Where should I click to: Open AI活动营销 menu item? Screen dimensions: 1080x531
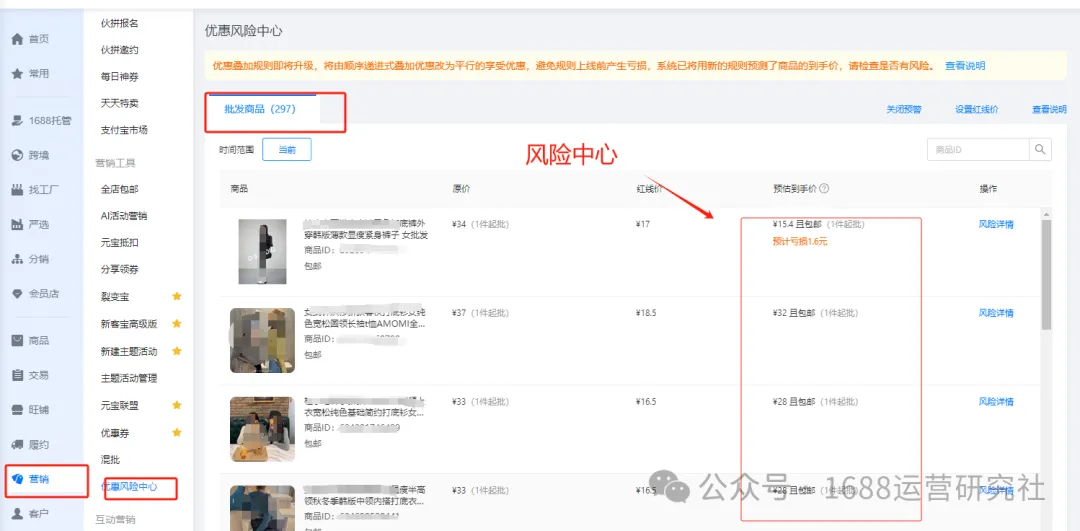(x=124, y=216)
